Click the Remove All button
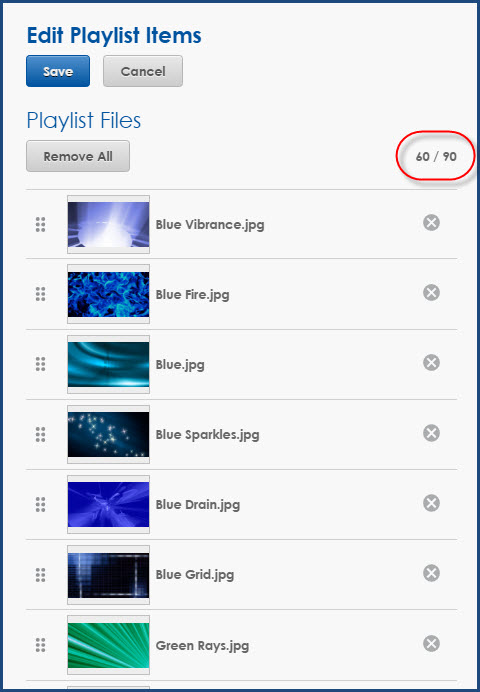This screenshot has width=480, height=692. (78, 156)
